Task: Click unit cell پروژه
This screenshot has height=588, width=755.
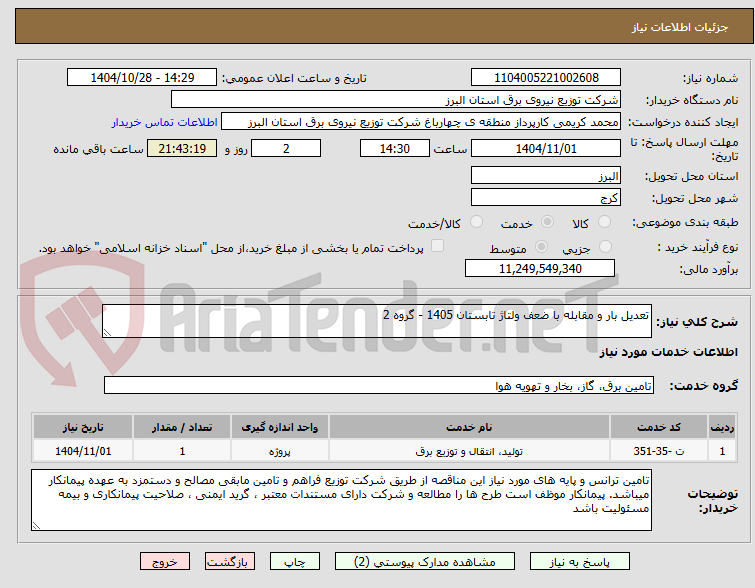Action: click(279, 451)
